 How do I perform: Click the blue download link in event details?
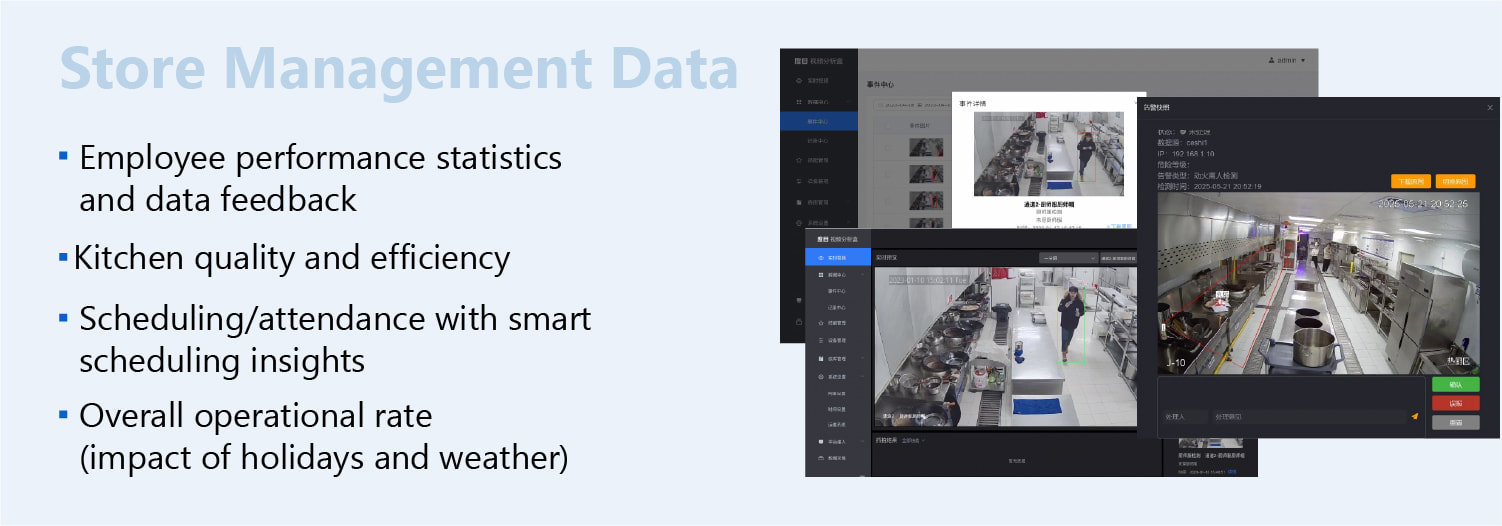tap(1121, 226)
